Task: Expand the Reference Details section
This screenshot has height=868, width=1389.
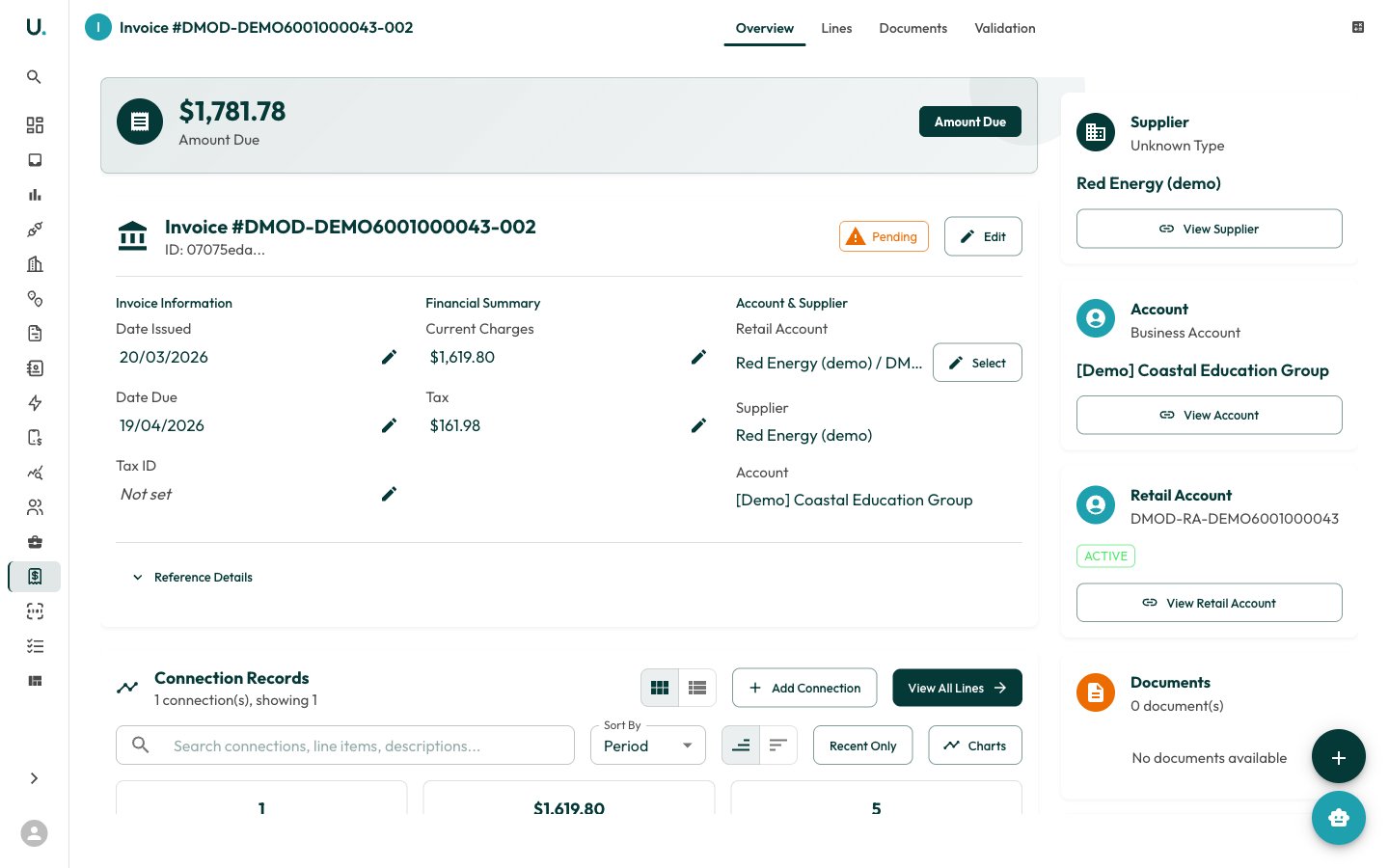Action: [192, 577]
